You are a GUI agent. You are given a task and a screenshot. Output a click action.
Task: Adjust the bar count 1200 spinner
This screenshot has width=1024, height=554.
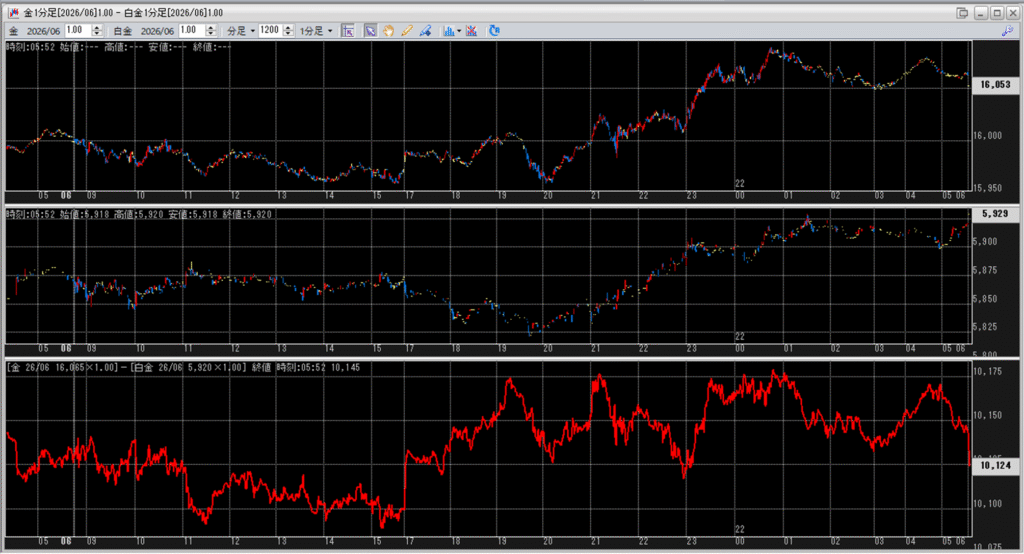coord(289,31)
